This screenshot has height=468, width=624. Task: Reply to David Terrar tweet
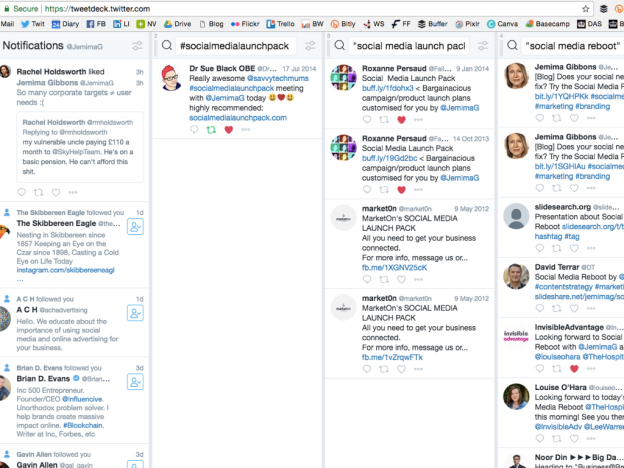pos(540,308)
